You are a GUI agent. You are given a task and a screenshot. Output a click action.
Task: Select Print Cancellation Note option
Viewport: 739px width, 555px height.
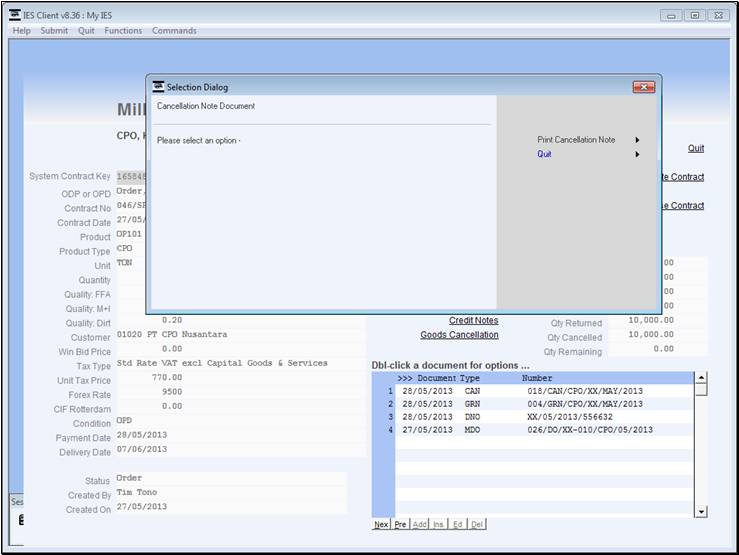[576, 140]
